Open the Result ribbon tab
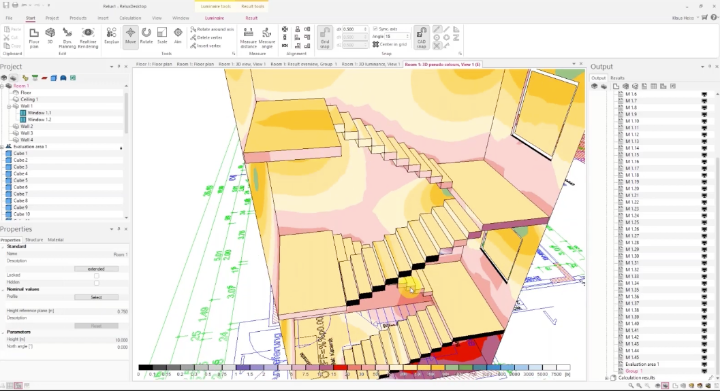The image size is (720, 391). tap(251, 18)
